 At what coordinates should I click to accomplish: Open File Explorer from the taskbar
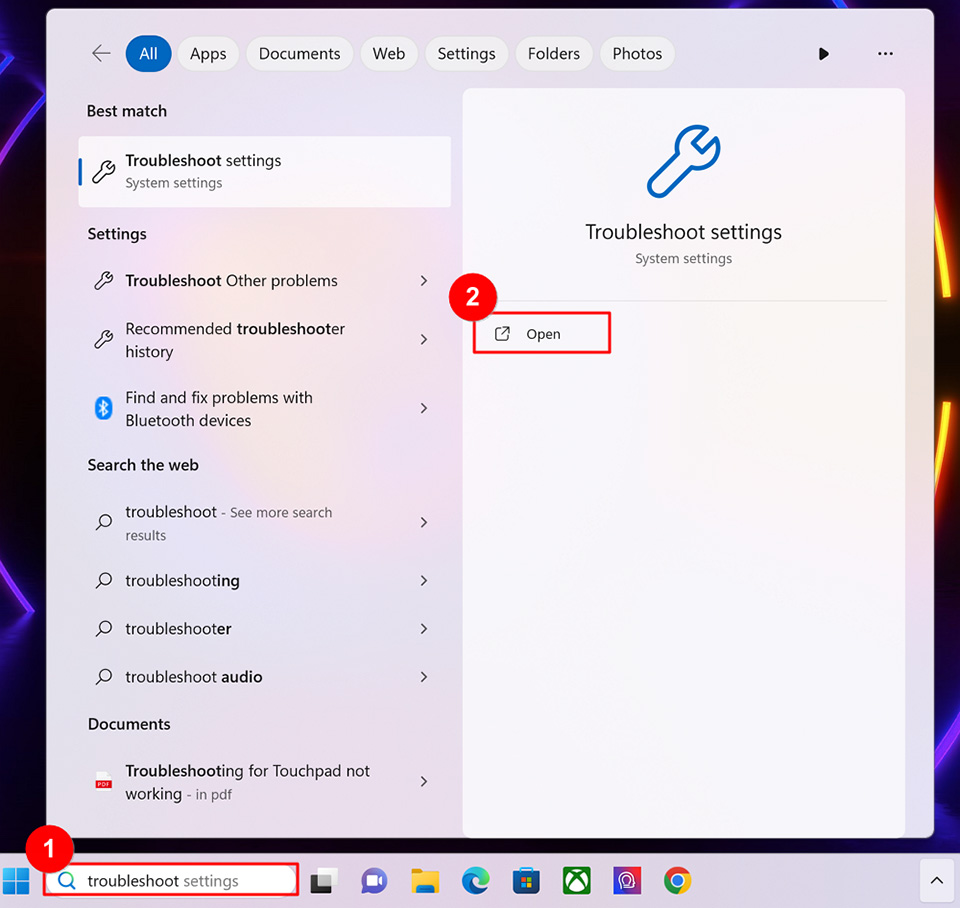(x=425, y=881)
